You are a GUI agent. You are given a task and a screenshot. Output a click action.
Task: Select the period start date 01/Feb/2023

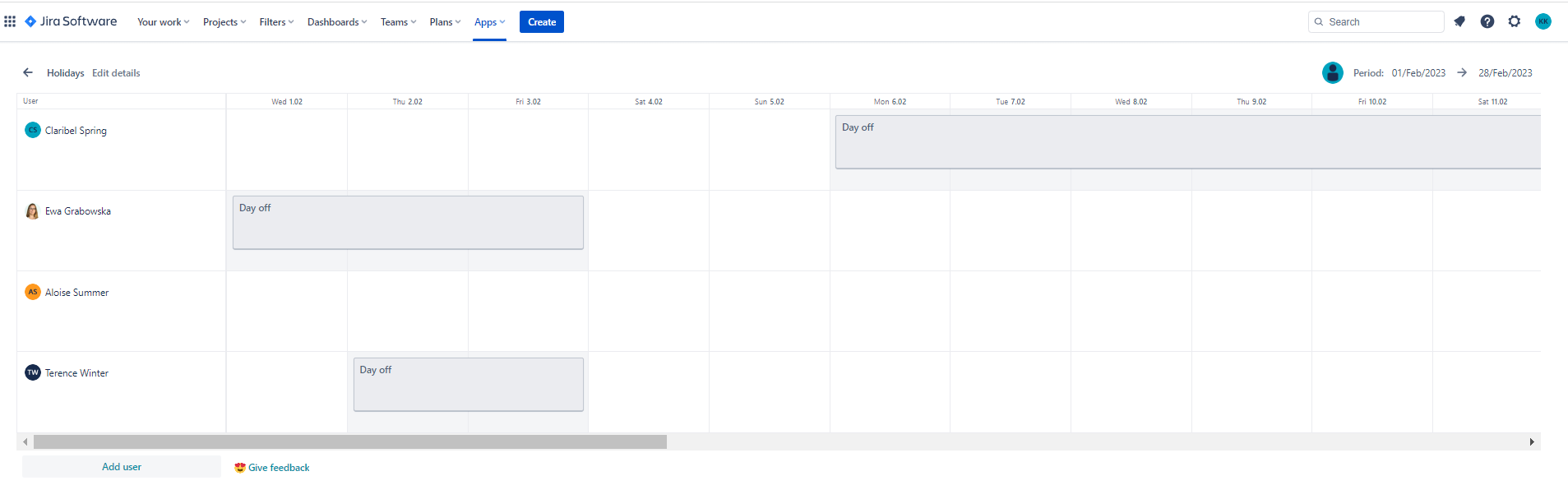1418,73
